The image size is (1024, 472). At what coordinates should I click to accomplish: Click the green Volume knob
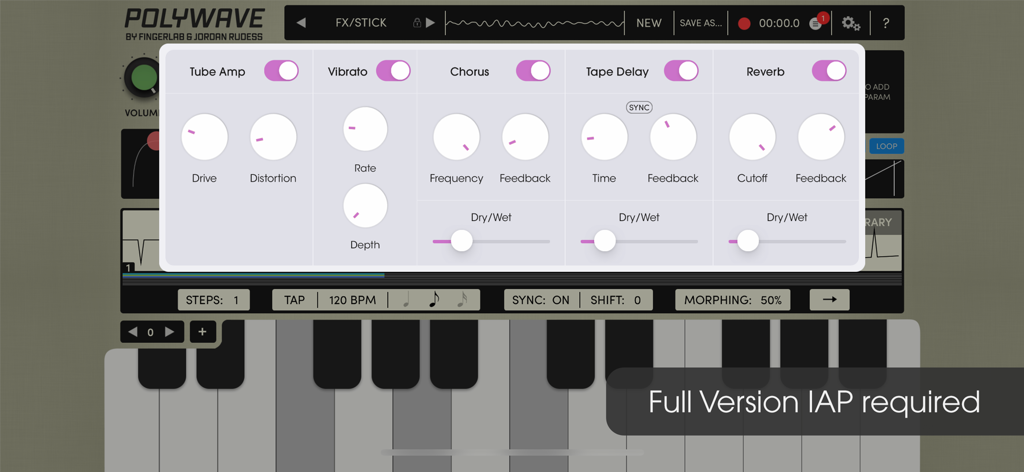[x=144, y=78]
